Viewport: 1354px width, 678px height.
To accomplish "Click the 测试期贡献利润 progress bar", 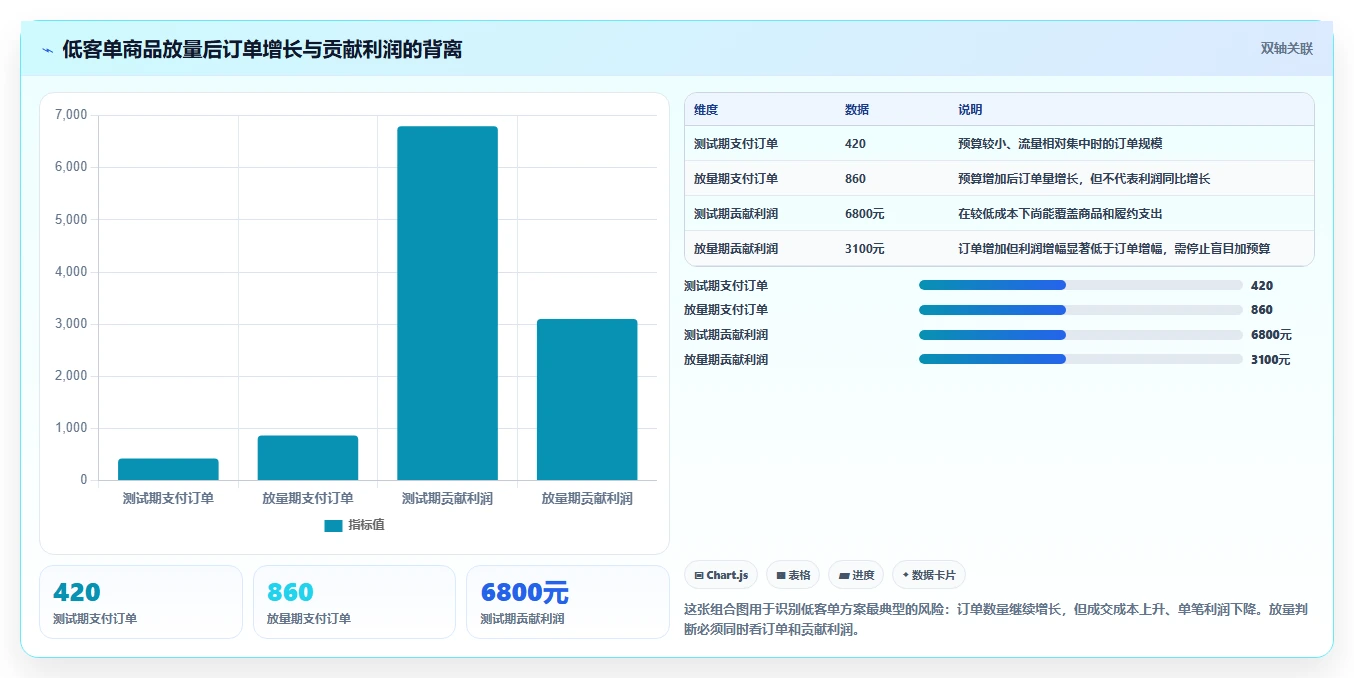I will (x=1080, y=335).
